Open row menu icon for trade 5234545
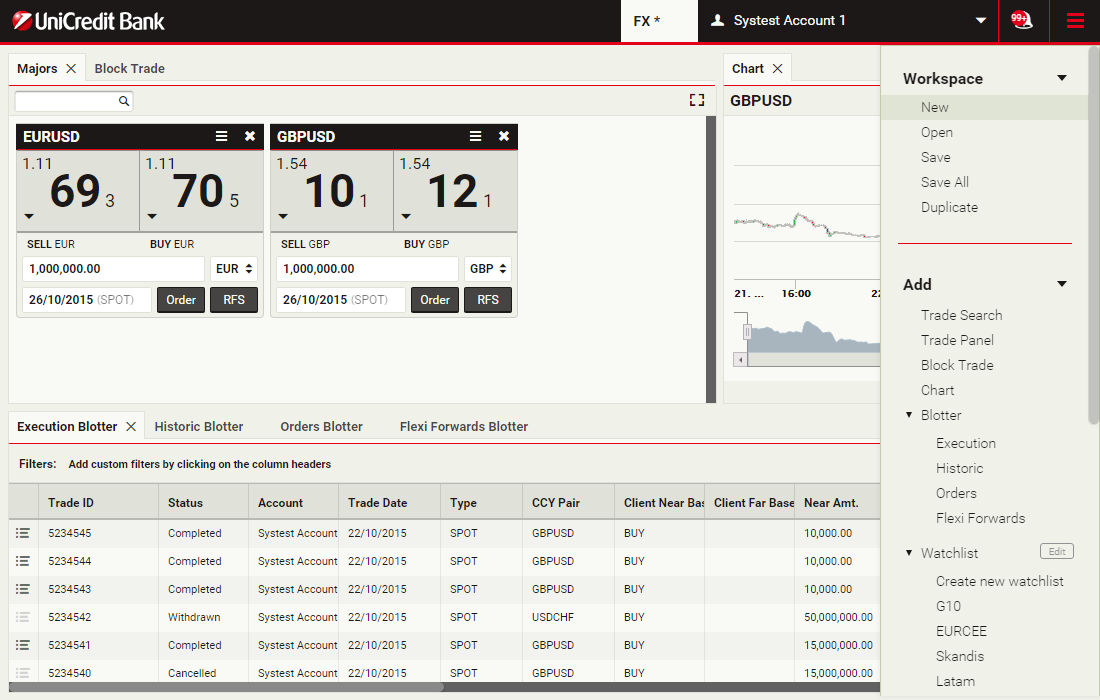Image resolution: width=1100 pixels, height=700 pixels. coord(23,533)
